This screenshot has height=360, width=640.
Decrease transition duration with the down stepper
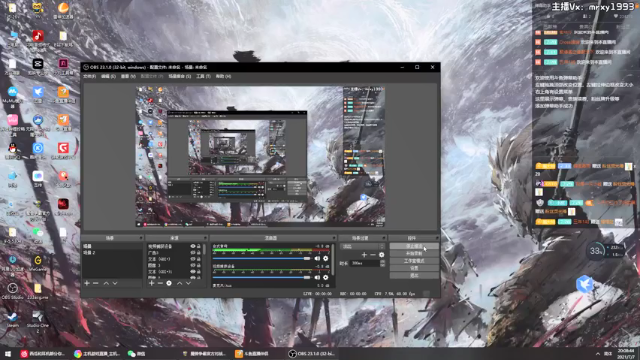382,265
